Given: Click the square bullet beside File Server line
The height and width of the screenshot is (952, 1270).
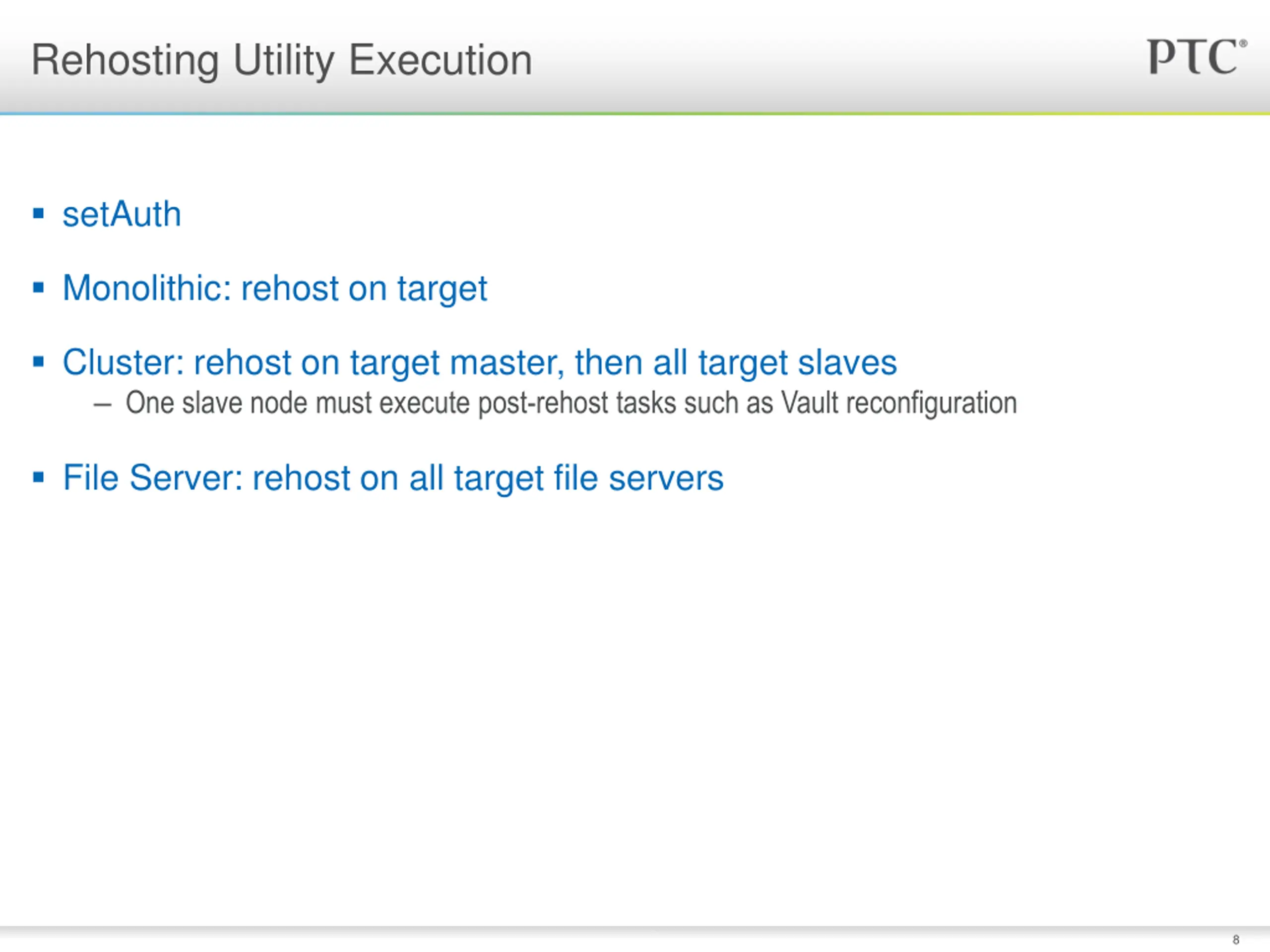Looking at the screenshot, I should pyautogui.click(x=39, y=477).
